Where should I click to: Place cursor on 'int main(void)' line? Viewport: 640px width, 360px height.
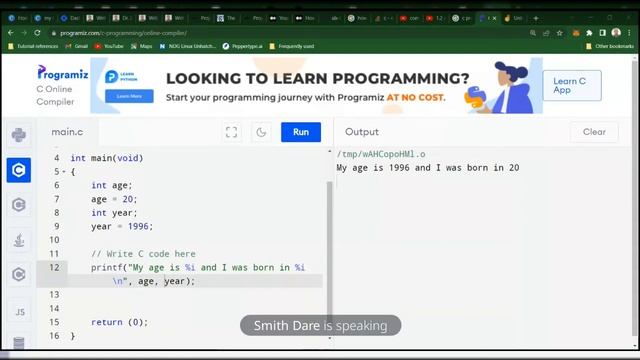click(107, 158)
